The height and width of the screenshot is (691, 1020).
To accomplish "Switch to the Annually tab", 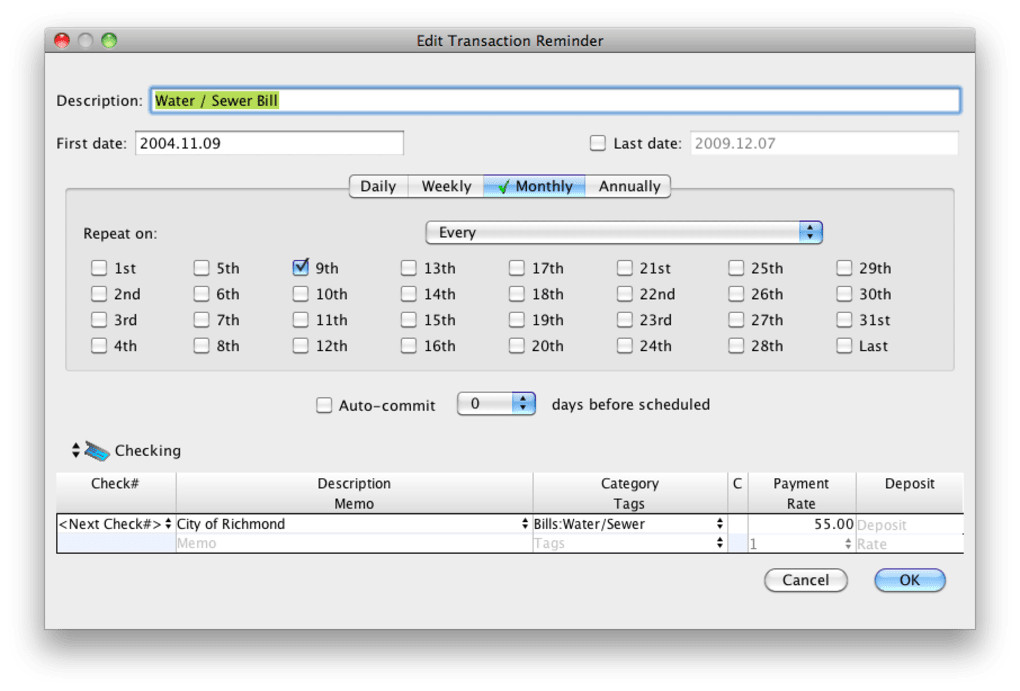I will (628, 186).
